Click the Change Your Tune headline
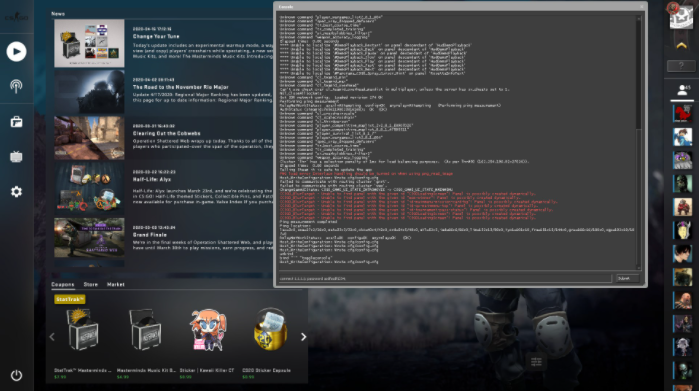 (x=156, y=37)
